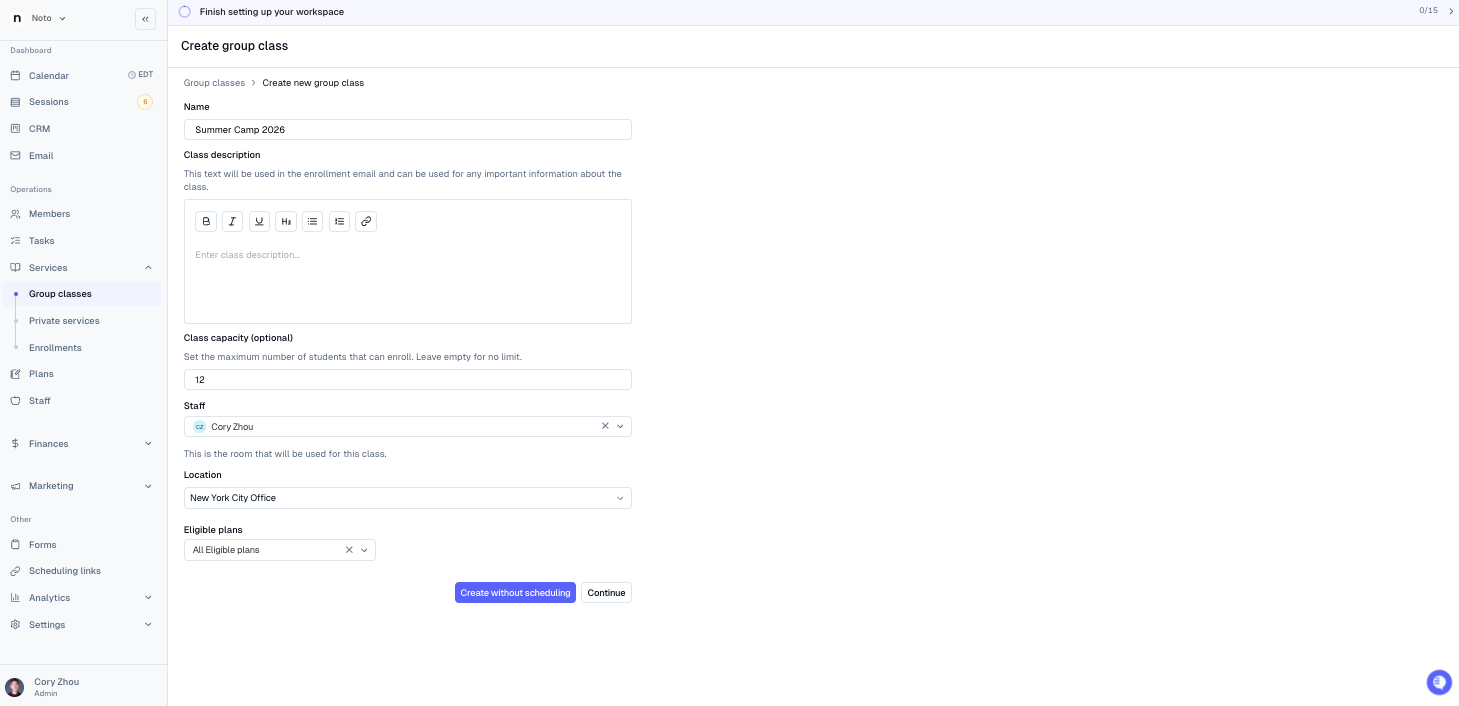Open Scheduling links page

pyautogui.click(x=65, y=571)
